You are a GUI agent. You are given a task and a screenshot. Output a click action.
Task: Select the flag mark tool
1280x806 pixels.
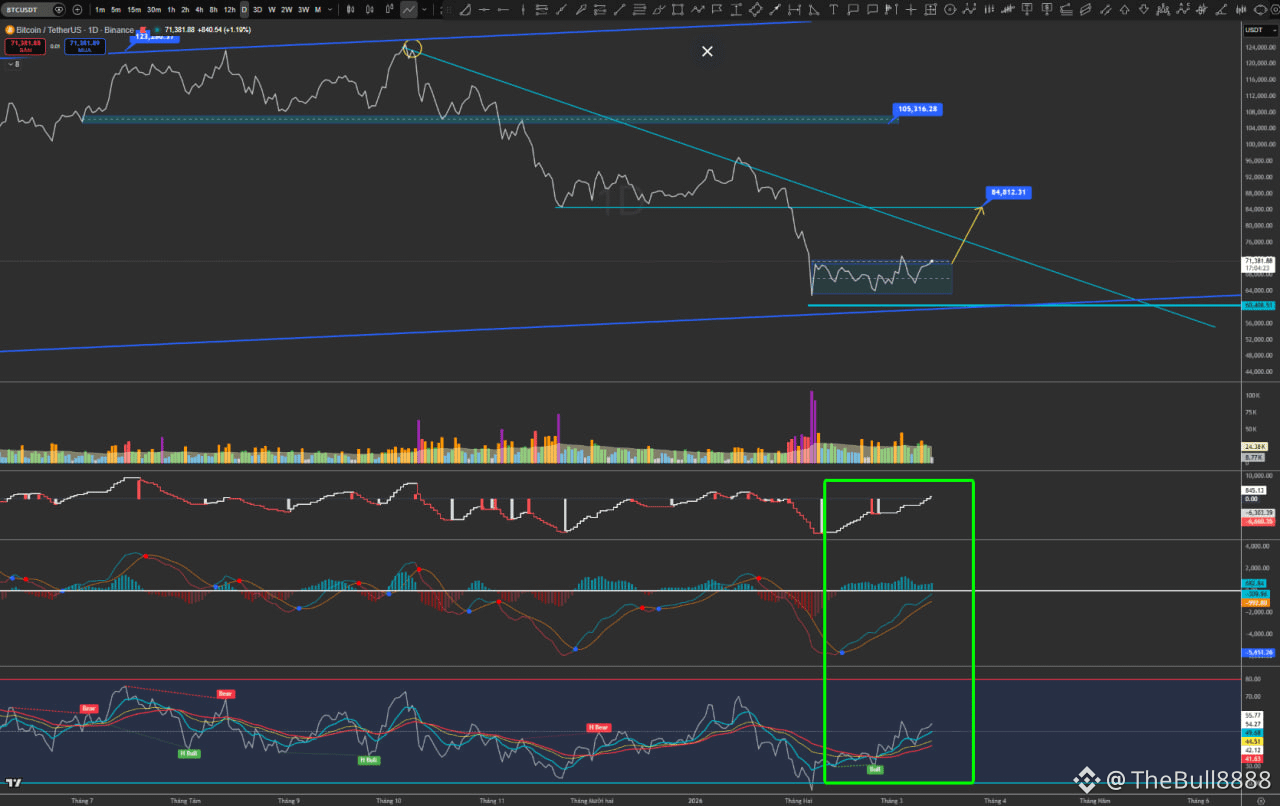[x=716, y=9]
